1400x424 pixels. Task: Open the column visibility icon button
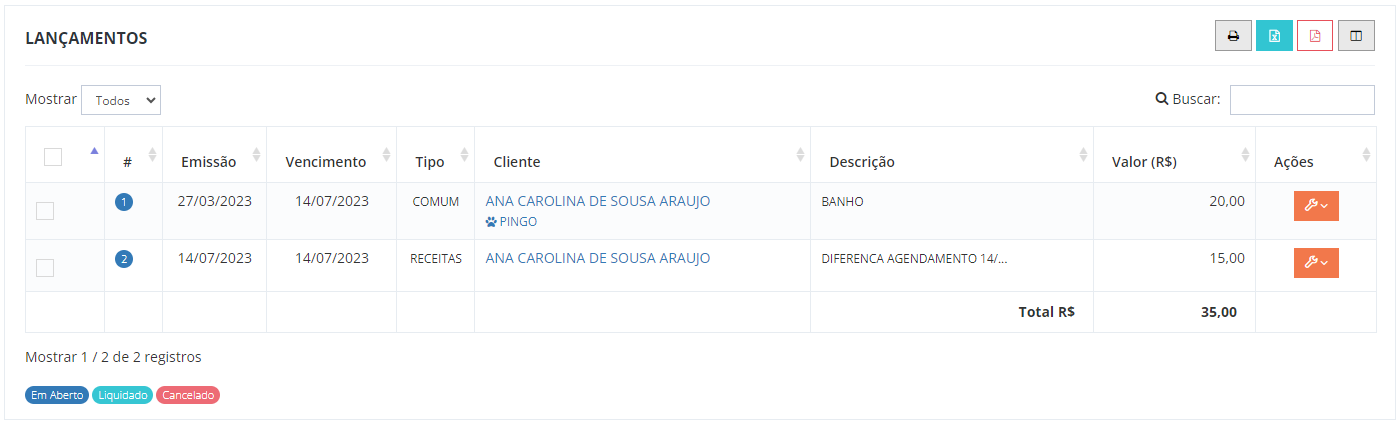pyautogui.click(x=1356, y=36)
